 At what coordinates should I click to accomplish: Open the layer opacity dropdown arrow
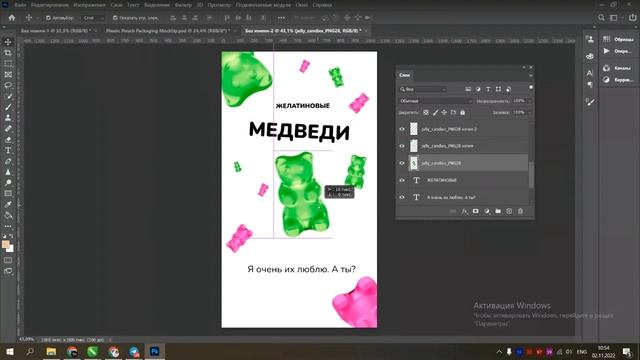[x=529, y=101]
